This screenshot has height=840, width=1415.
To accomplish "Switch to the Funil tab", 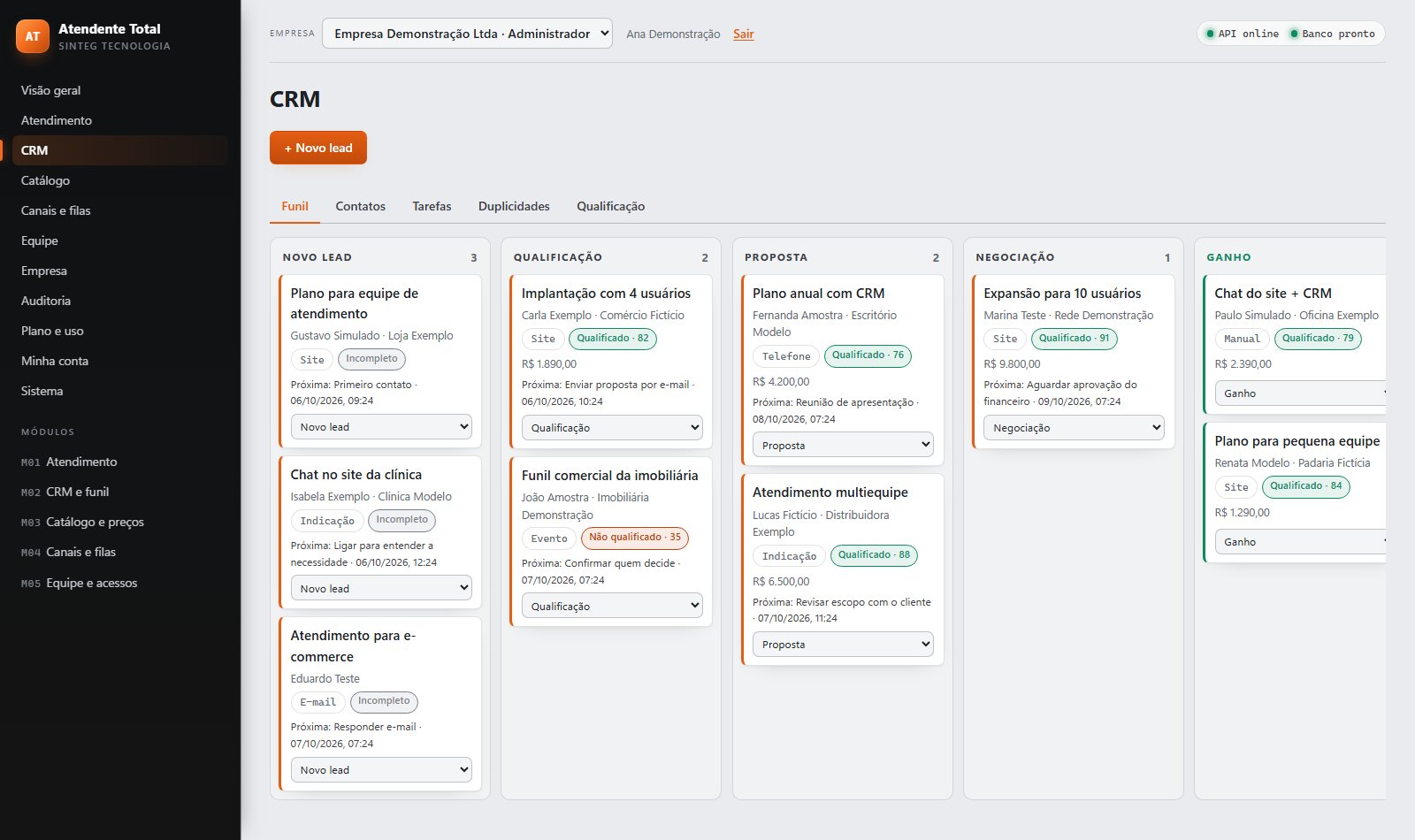I will coord(294,206).
